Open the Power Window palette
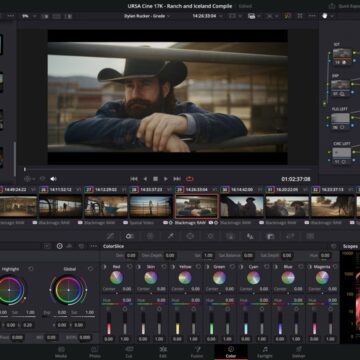This screenshot has height=360, width=360. click(x=190, y=236)
